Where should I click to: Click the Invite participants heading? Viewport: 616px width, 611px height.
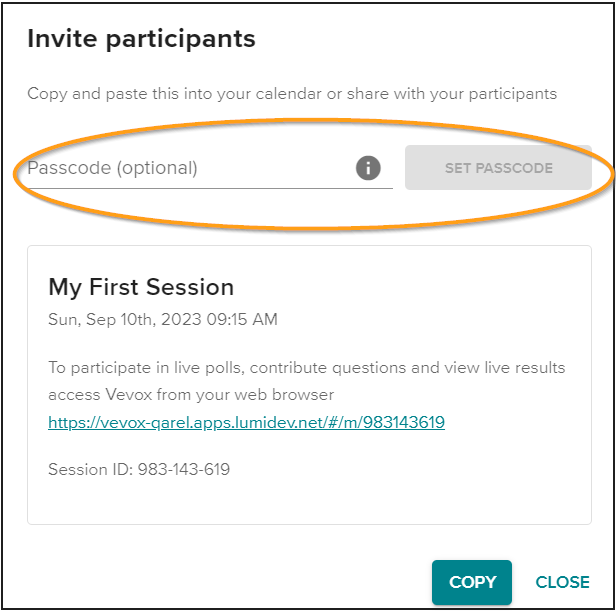click(141, 39)
